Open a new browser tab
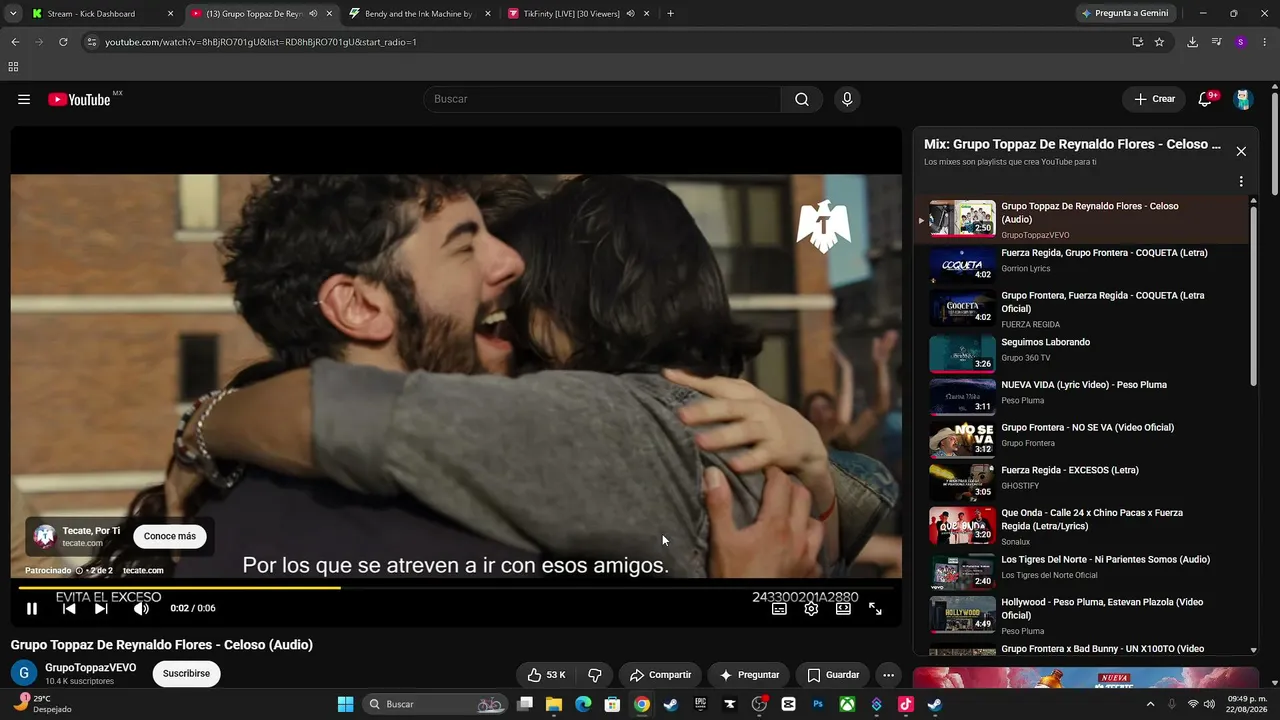This screenshot has height=720, width=1280. (670, 14)
